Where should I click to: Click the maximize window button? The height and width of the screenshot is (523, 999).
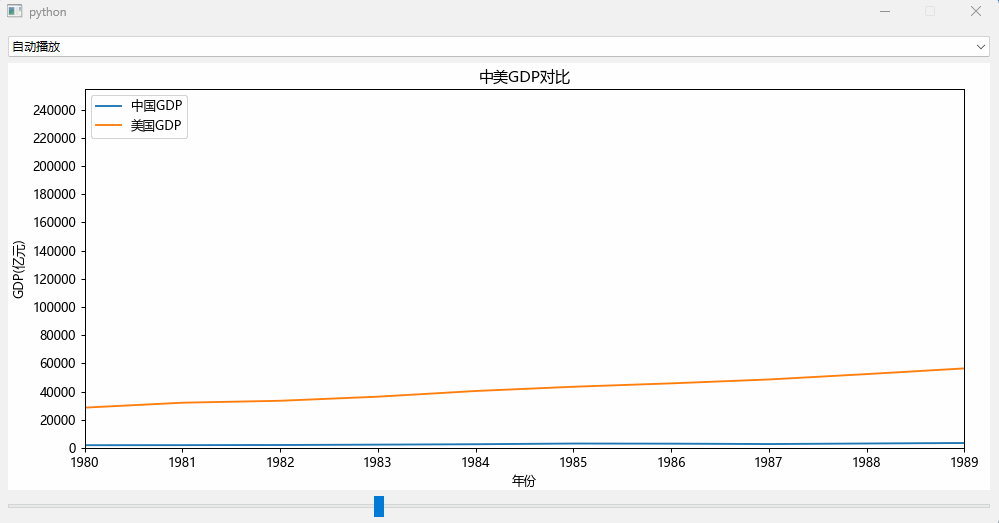pyautogui.click(x=930, y=12)
